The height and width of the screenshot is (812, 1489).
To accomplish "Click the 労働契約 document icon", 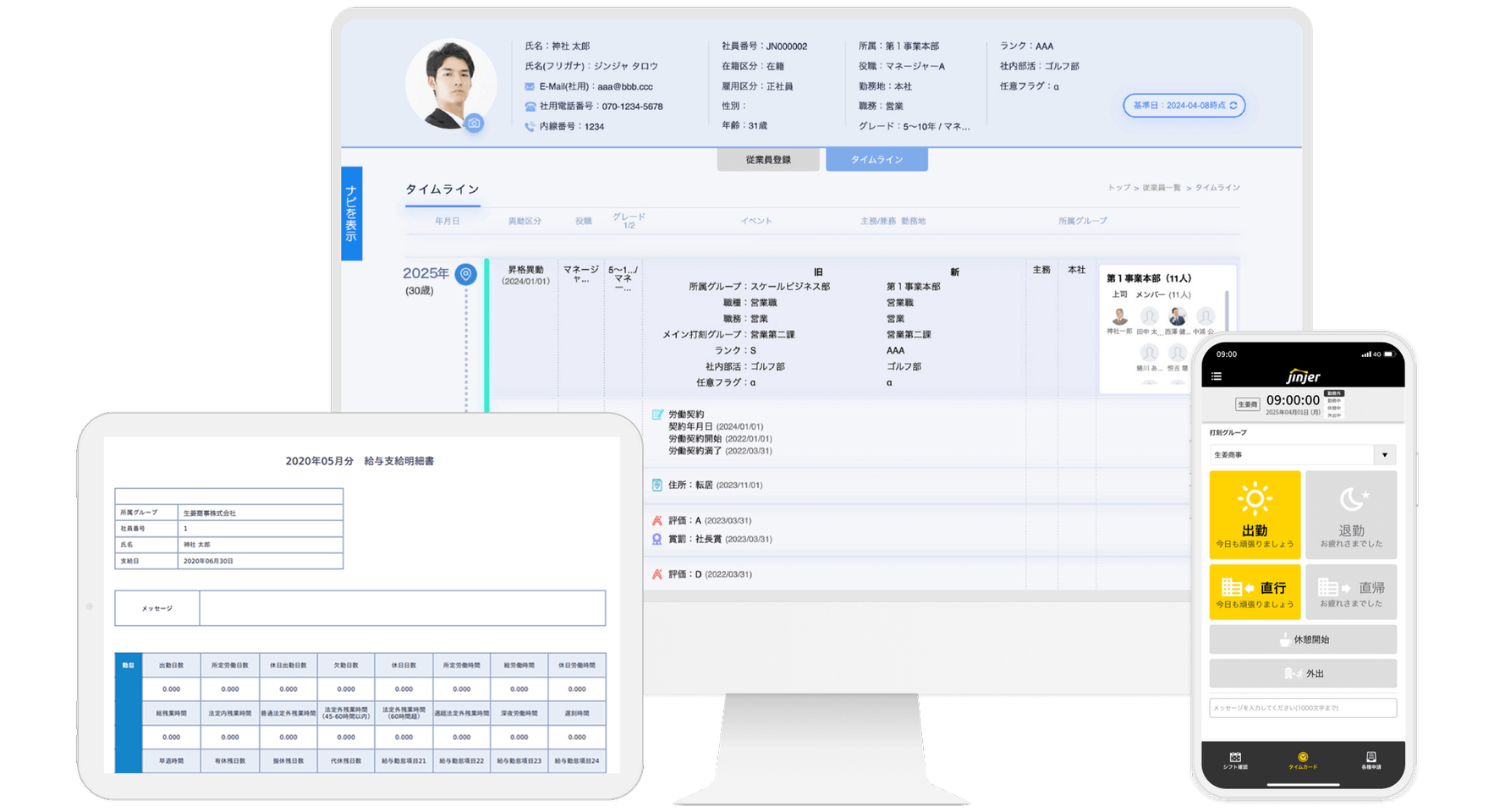I will pyautogui.click(x=657, y=414).
